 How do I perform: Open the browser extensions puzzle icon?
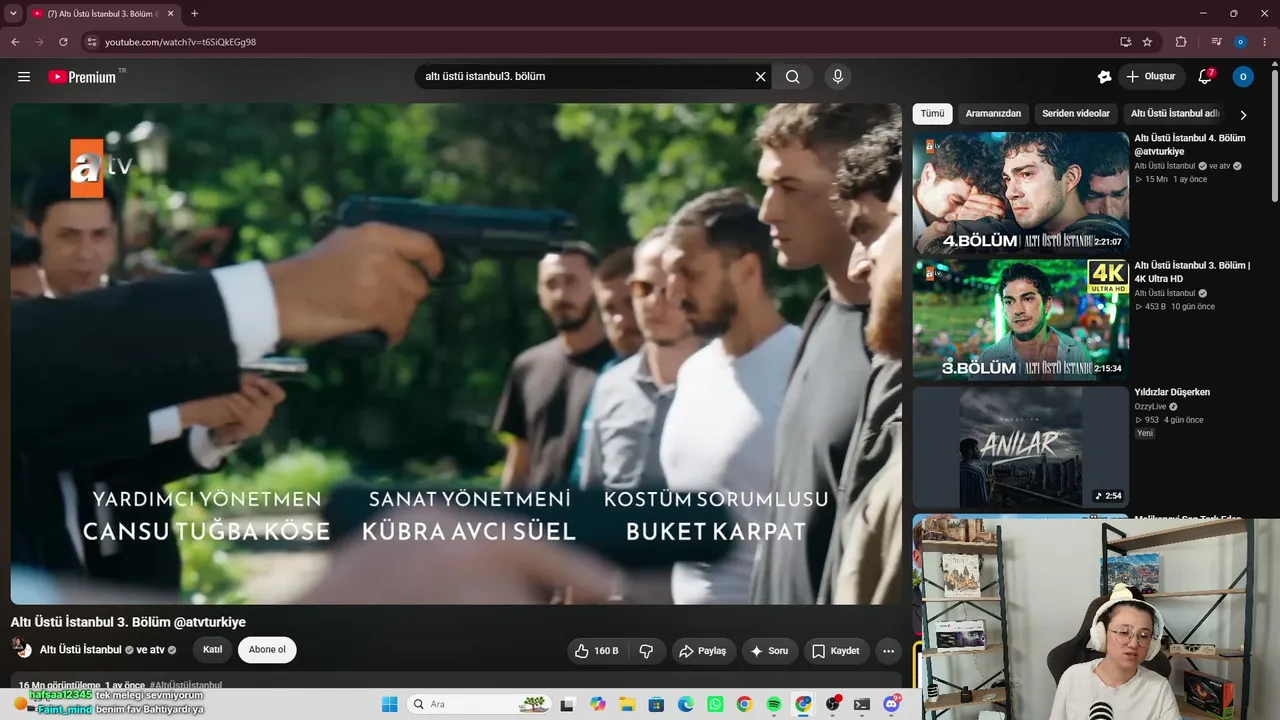click(x=1181, y=42)
